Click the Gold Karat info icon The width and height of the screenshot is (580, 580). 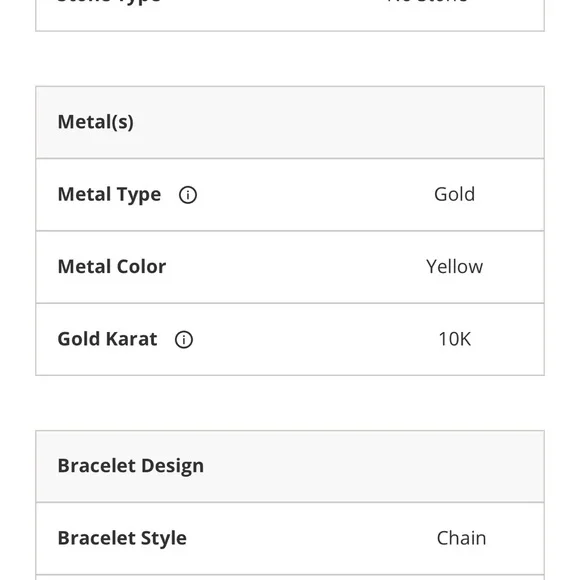183,340
